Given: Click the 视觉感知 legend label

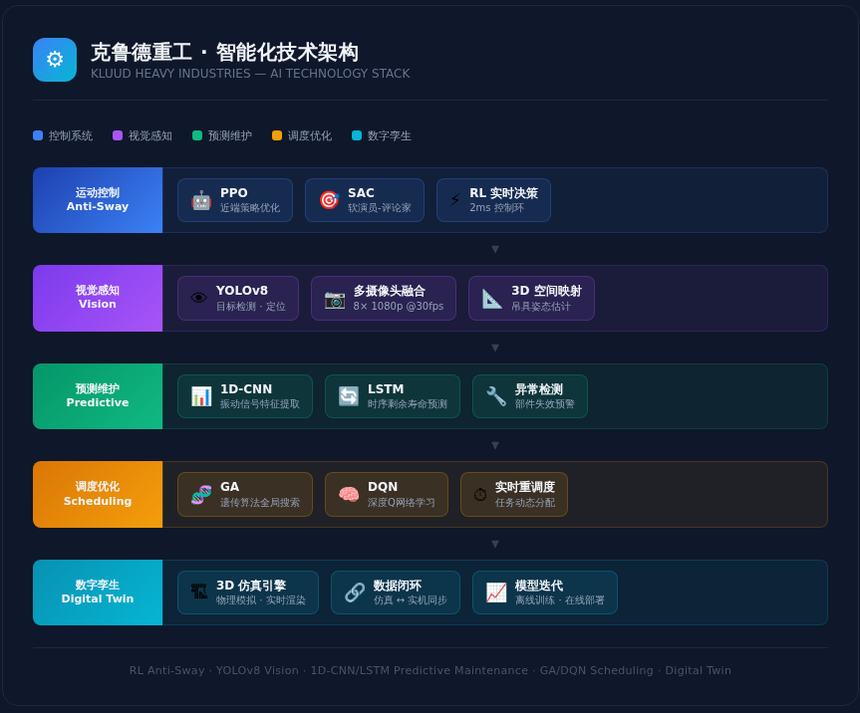Looking at the screenshot, I should coord(150,135).
